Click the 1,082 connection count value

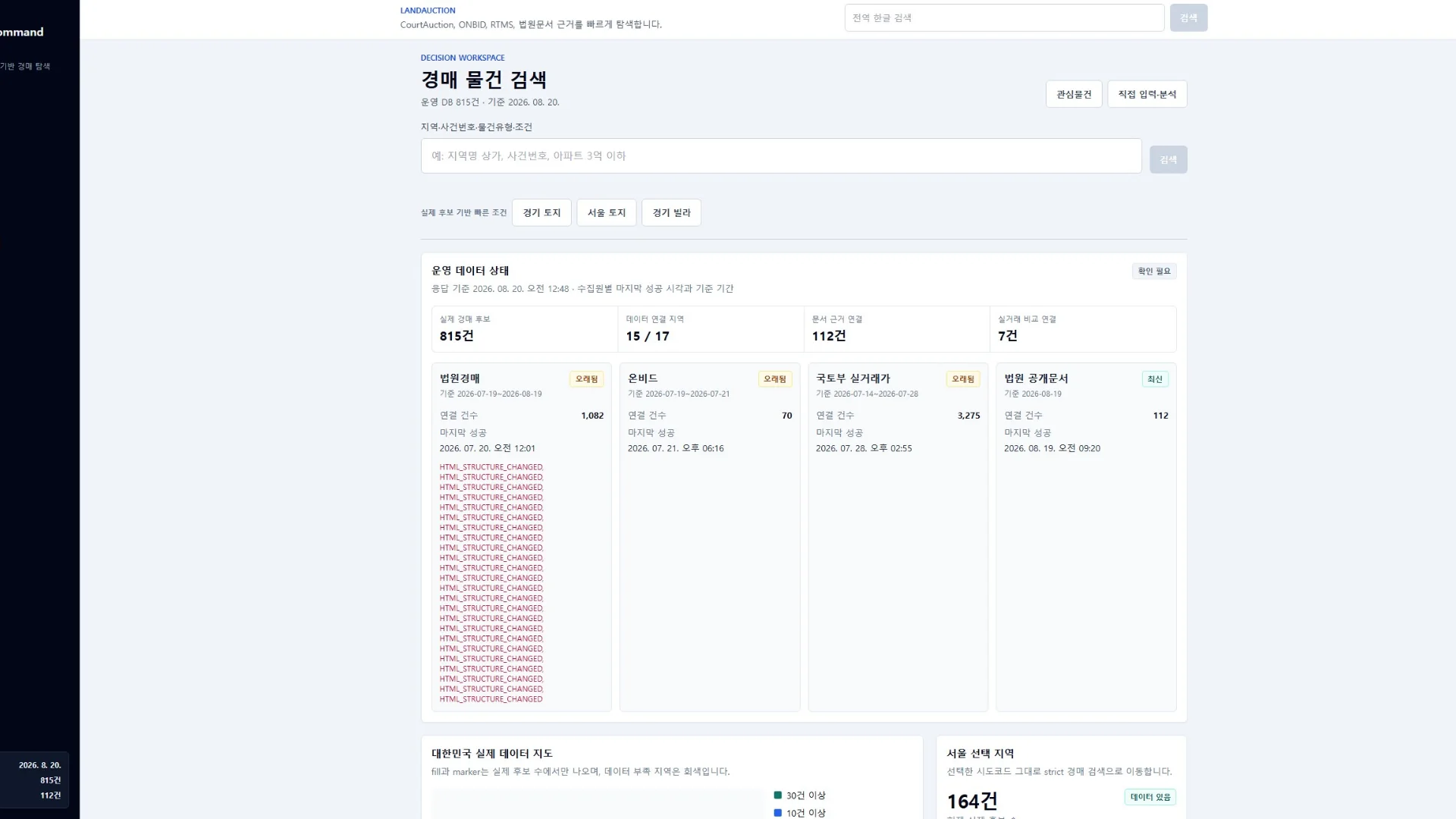coord(592,415)
